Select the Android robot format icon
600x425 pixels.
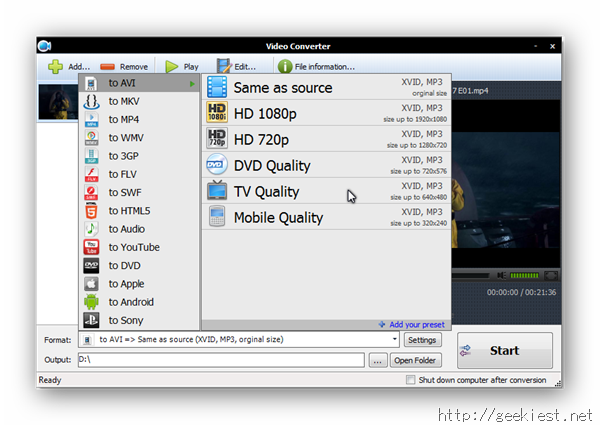click(91, 302)
